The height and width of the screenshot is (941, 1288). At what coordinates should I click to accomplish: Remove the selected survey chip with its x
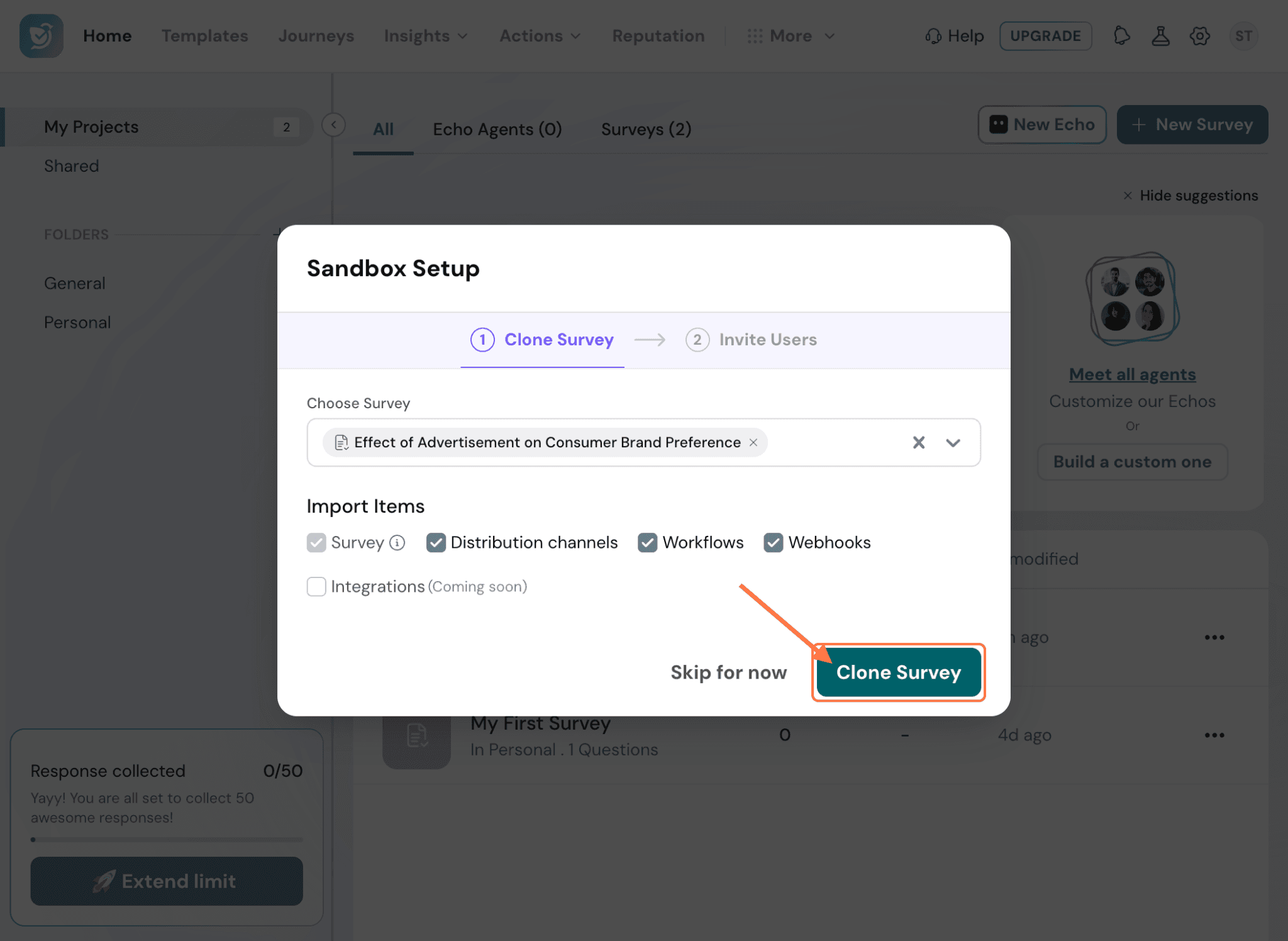(x=753, y=442)
